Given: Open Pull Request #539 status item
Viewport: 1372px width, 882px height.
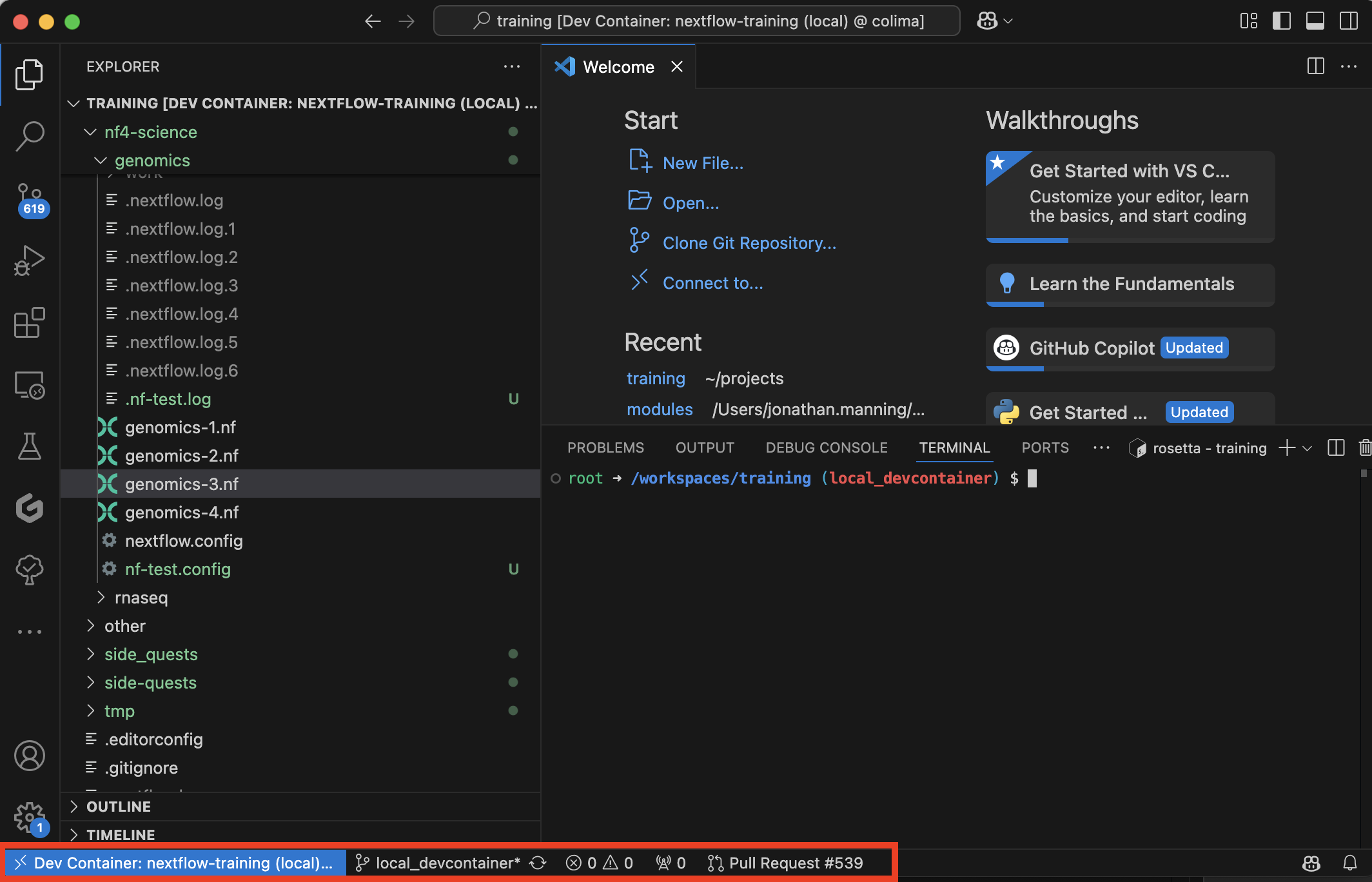Looking at the screenshot, I should [785, 863].
